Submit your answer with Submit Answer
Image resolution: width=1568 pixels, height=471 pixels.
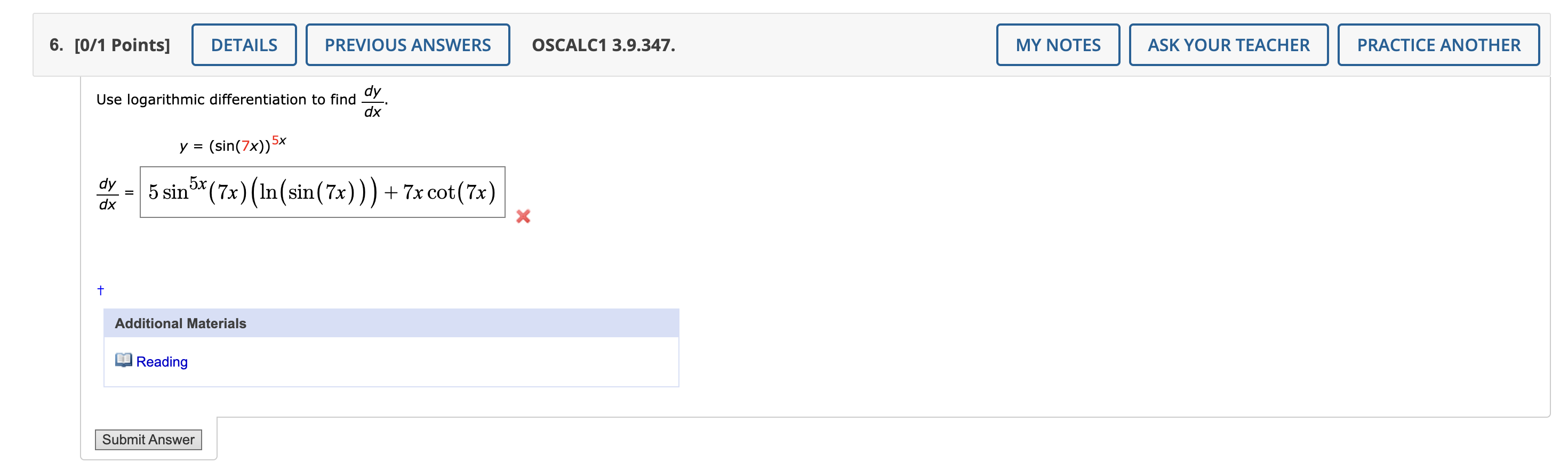pos(148,440)
